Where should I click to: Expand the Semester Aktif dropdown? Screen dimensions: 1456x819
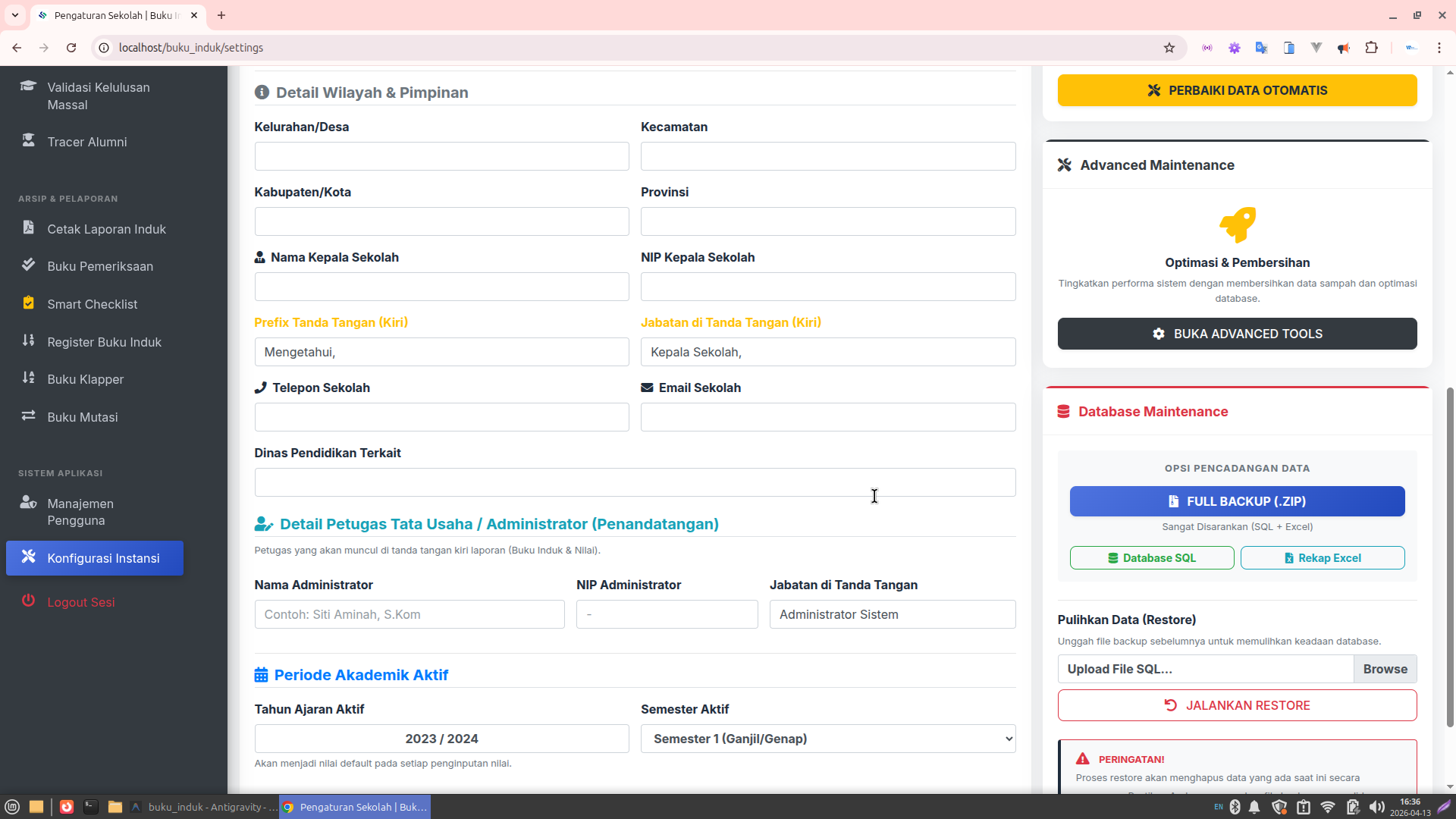click(827, 739)
